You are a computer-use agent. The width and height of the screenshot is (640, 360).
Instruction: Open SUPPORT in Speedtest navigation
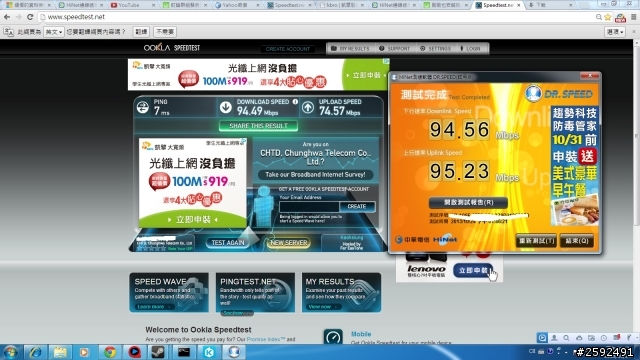coord(394,49)
